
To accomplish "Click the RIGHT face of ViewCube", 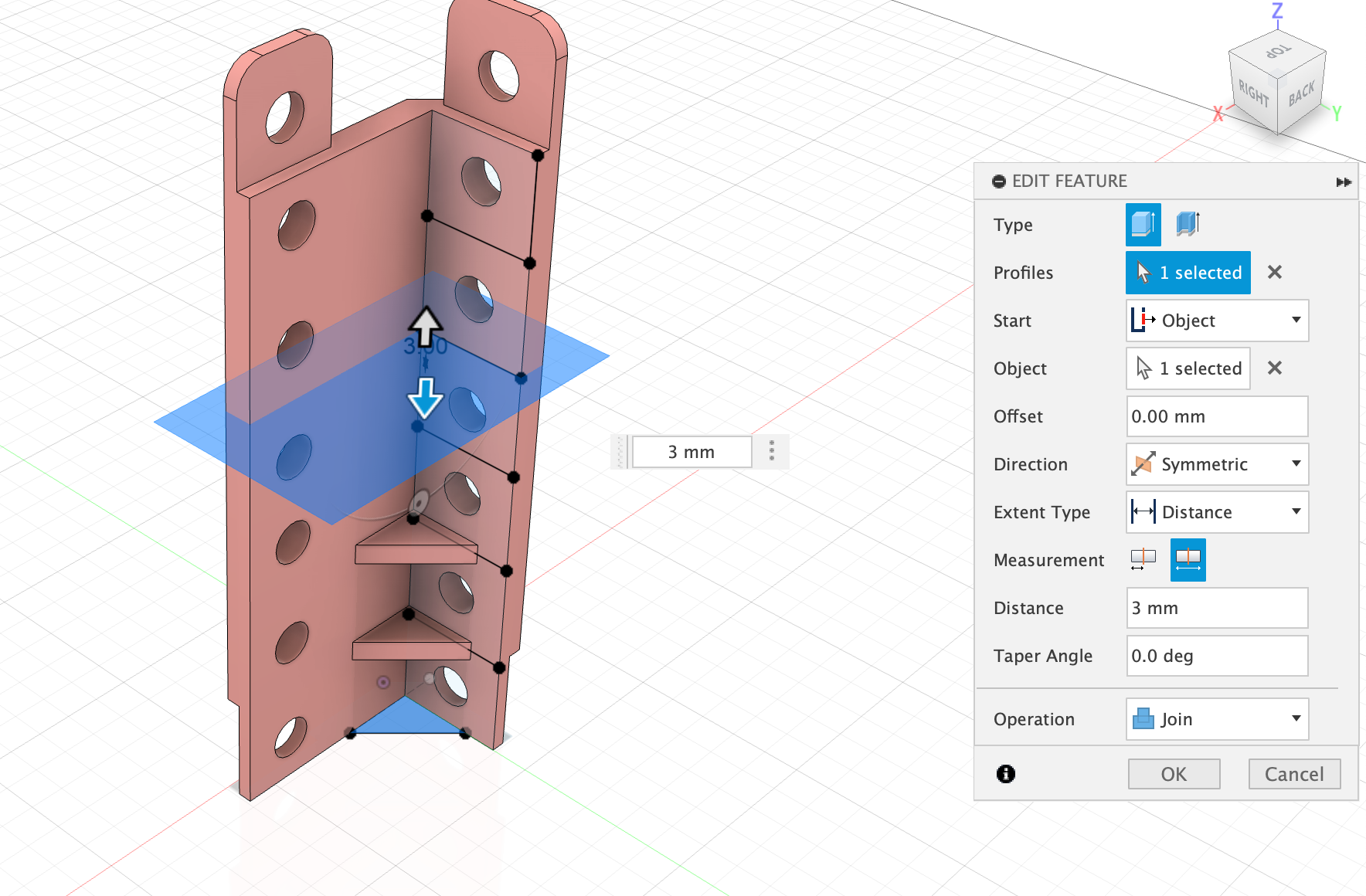I will (1253, 94).
